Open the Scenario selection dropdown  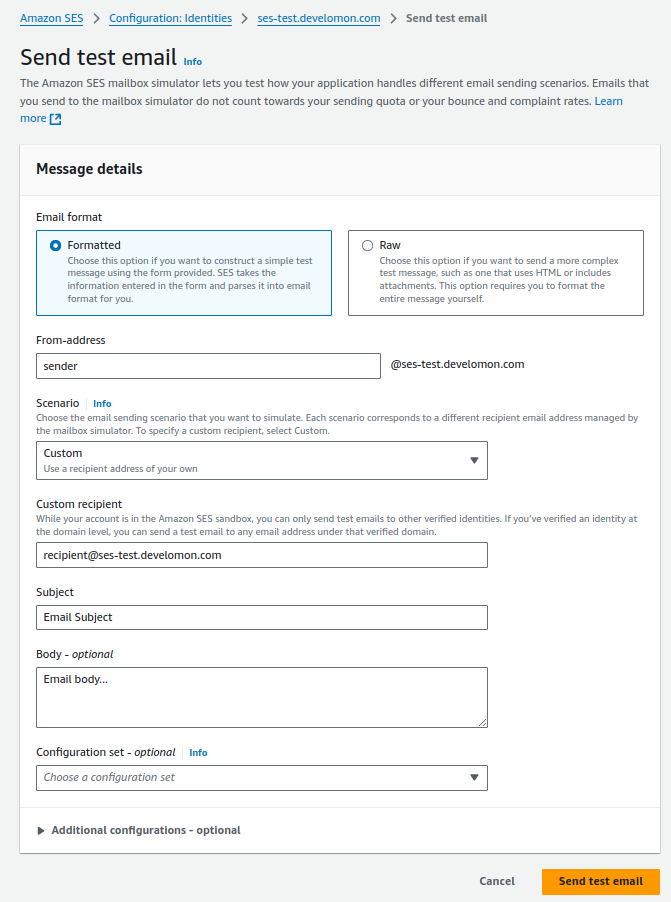(x=260, y=460)
